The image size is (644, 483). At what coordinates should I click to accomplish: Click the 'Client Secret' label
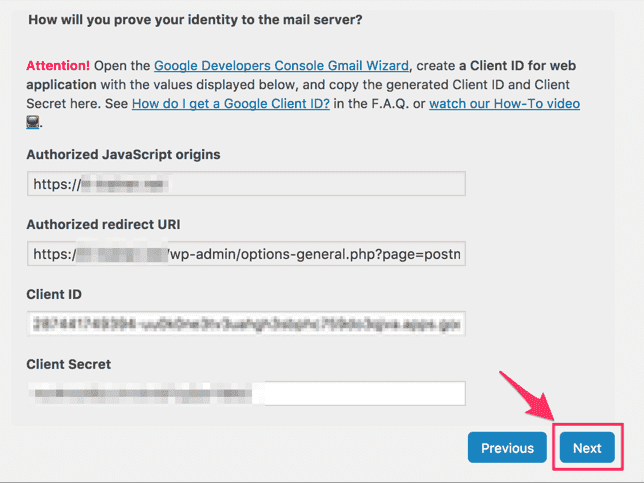click(x=69, y=364)
